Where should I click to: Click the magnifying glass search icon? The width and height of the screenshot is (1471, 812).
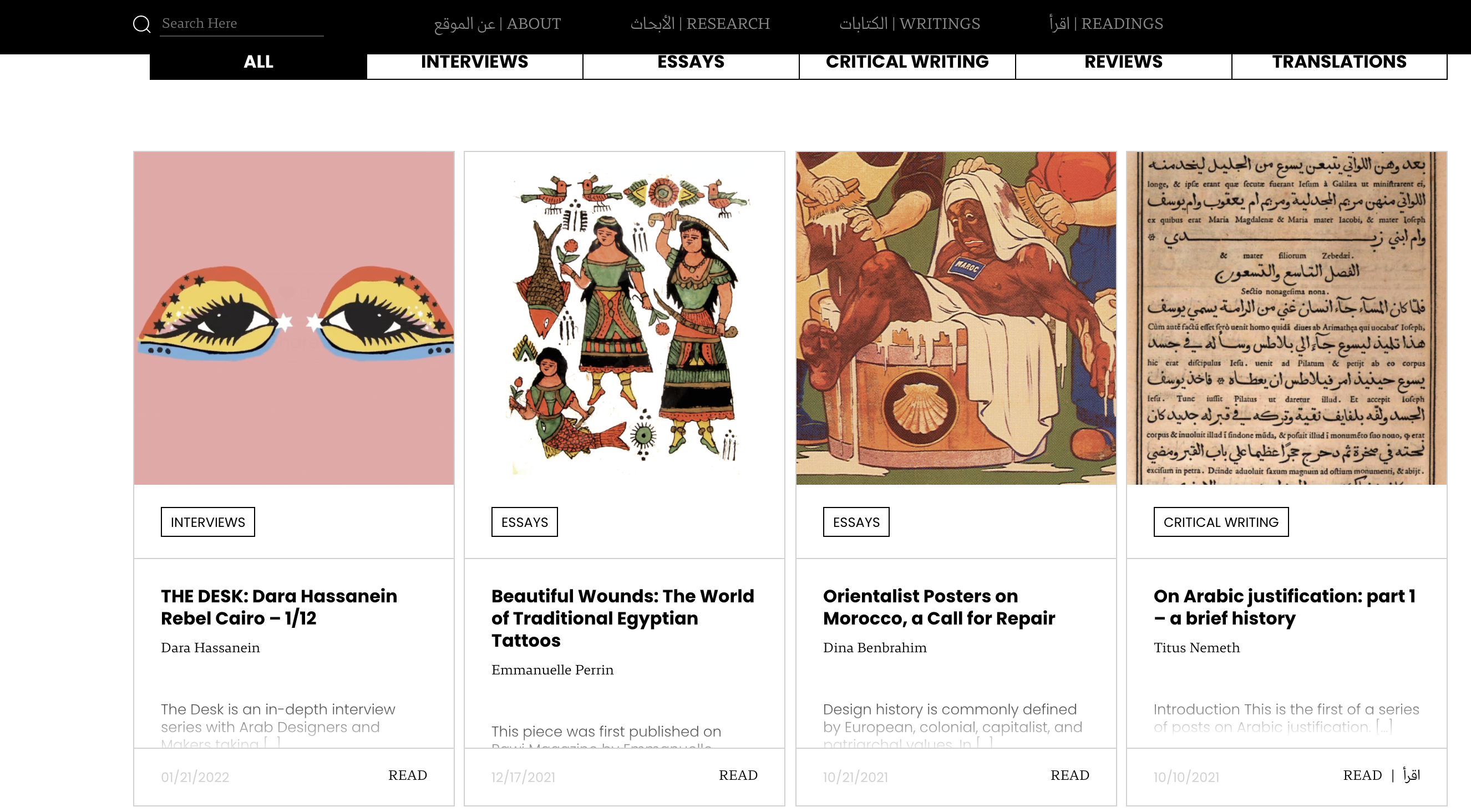tap(141, 24)
